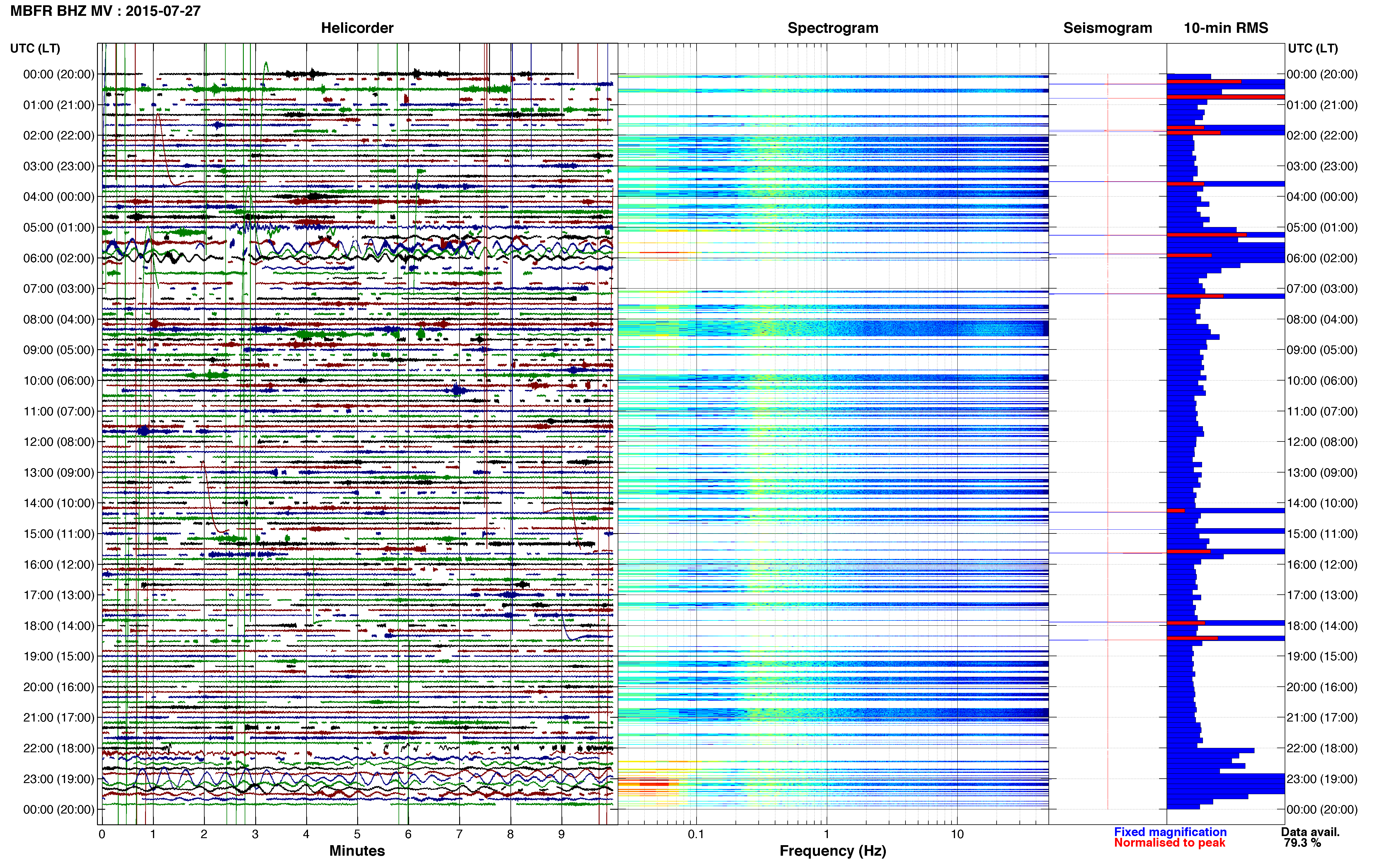The height and width of the screenshot is (868, 1389).
Task: Click the 0 minutes tick under helicorder
Action: [x=102, y=834]
